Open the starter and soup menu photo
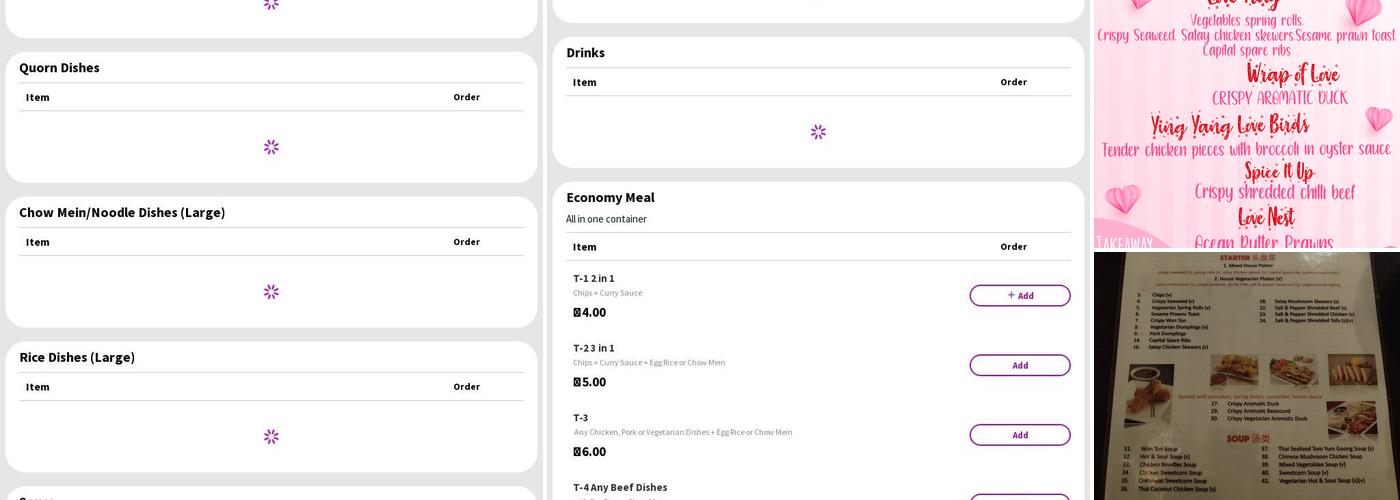 click(x=1246, y=375)
